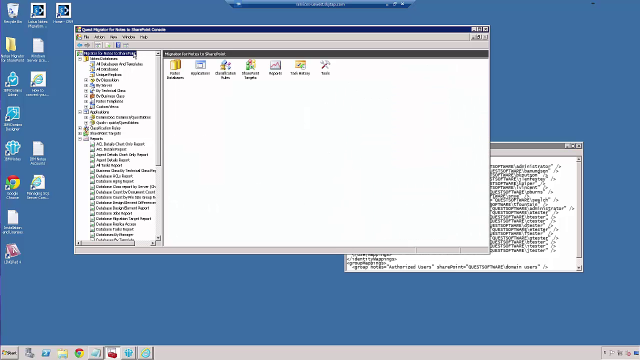Screen dimensions: 640x360
Task: Select the root Migrator for Notes to SharePoint node
Action: click(x=109, y=53)
